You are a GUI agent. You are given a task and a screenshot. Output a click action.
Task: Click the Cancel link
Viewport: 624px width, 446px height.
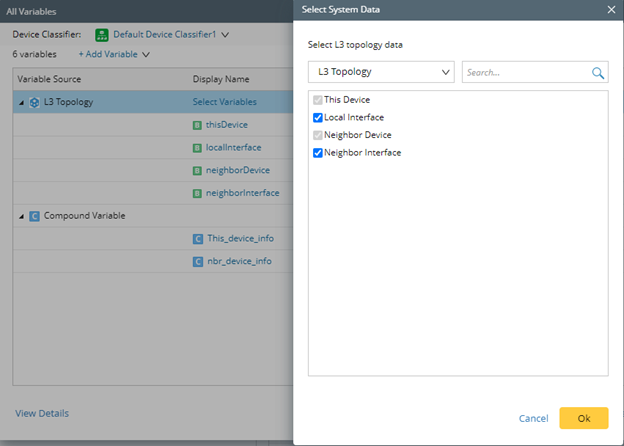click(x=533, y=418)
